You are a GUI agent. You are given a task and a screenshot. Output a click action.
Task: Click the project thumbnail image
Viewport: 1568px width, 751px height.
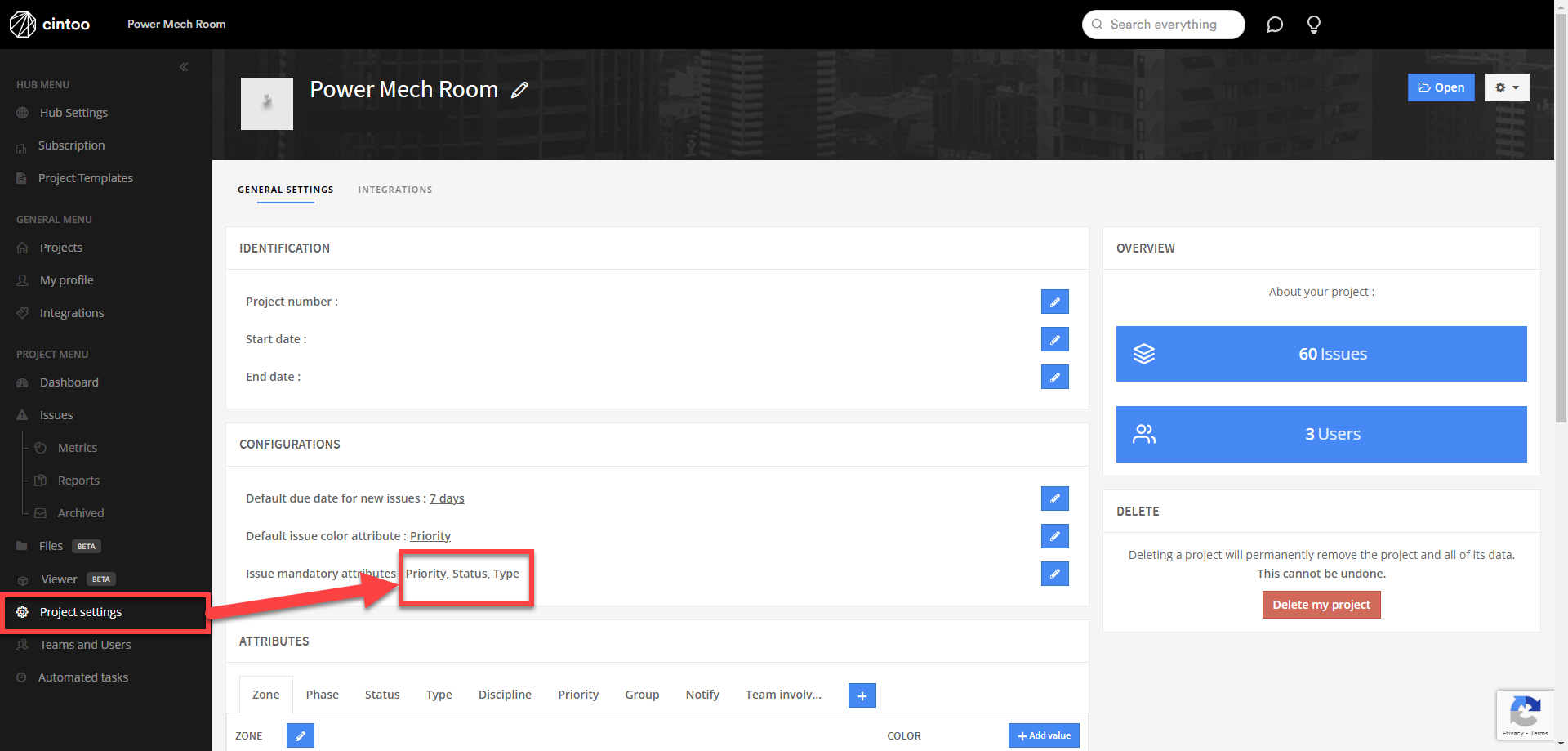pos(267,104)
